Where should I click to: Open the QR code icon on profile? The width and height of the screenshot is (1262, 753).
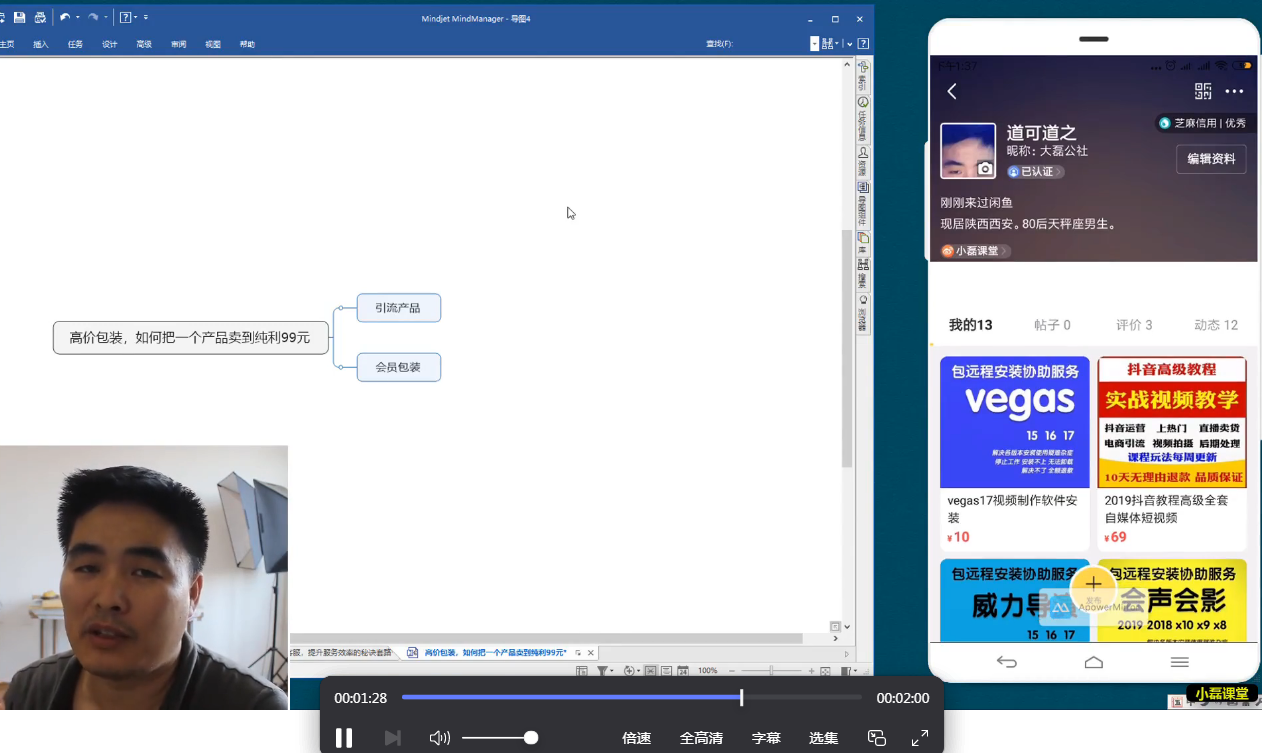[x=1203, y=91]
